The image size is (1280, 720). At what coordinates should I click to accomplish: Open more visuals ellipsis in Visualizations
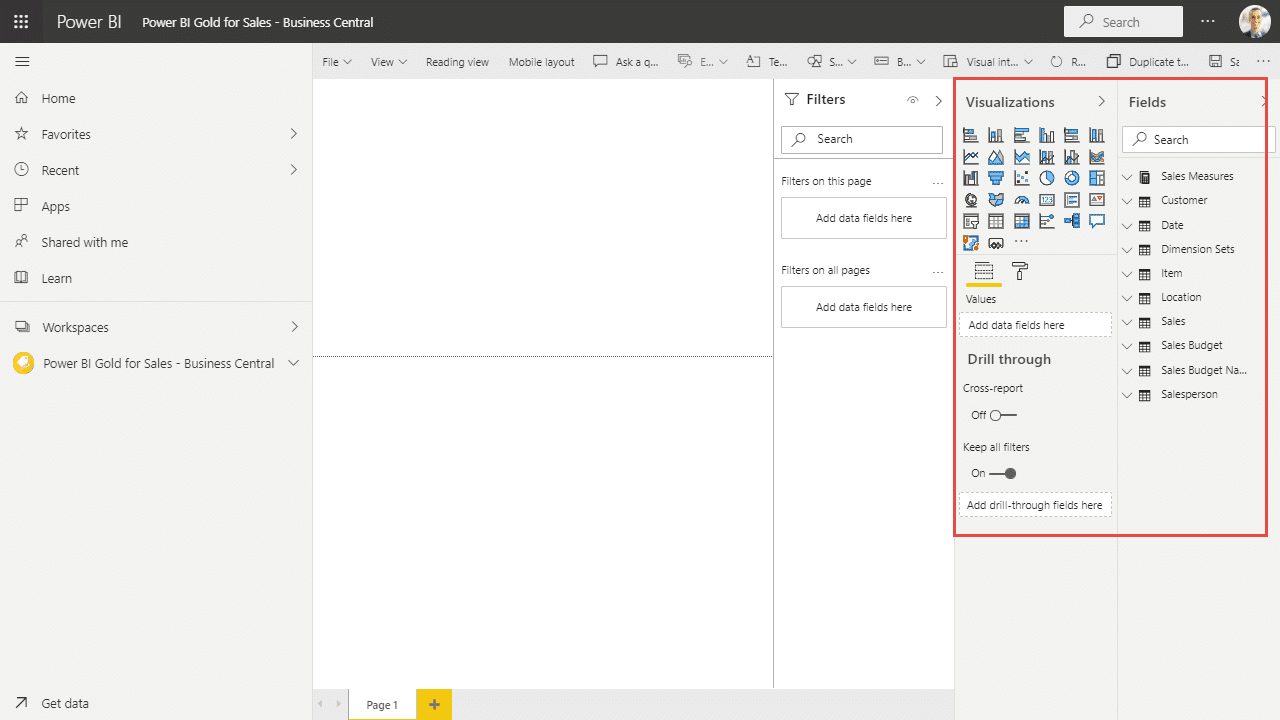click(1021, 242)
